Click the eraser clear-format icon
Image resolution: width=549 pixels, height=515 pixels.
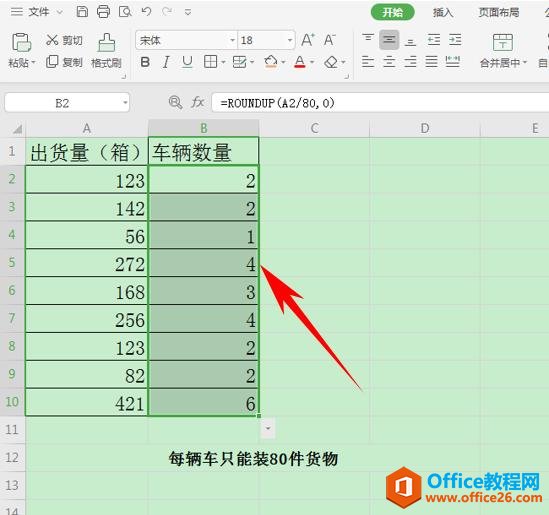tap(331, 62)
